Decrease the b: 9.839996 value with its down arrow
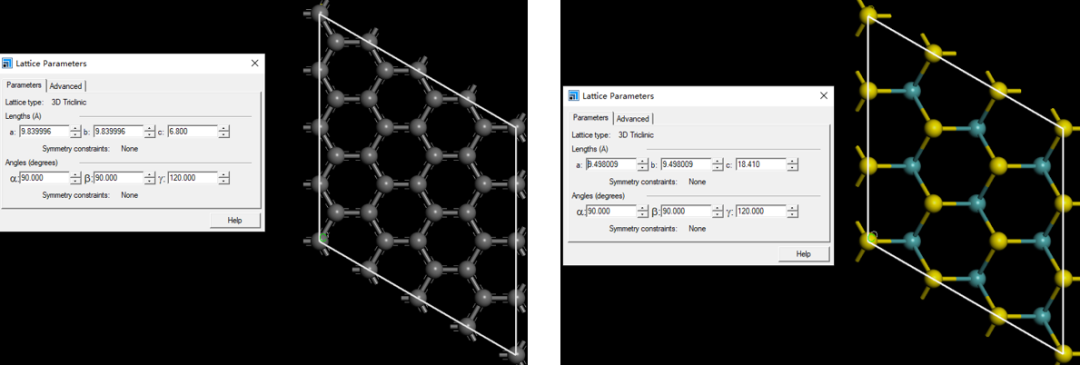Screen dimensions: 1080x365 click(x=149, y=134)
